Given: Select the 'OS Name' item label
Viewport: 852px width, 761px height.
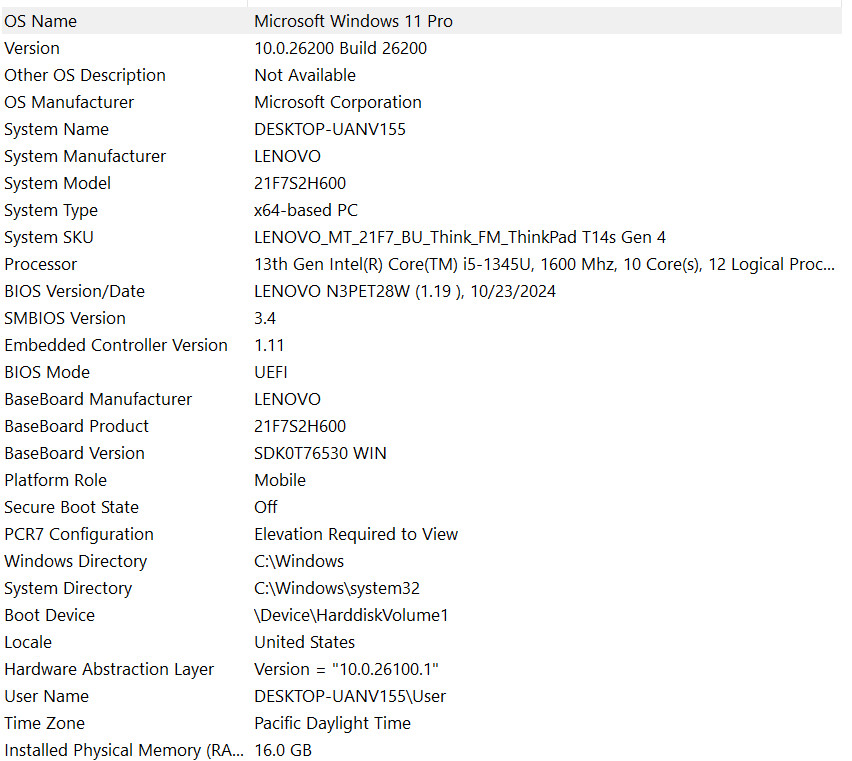Looking at the screenshot, I should click(40, 21).
